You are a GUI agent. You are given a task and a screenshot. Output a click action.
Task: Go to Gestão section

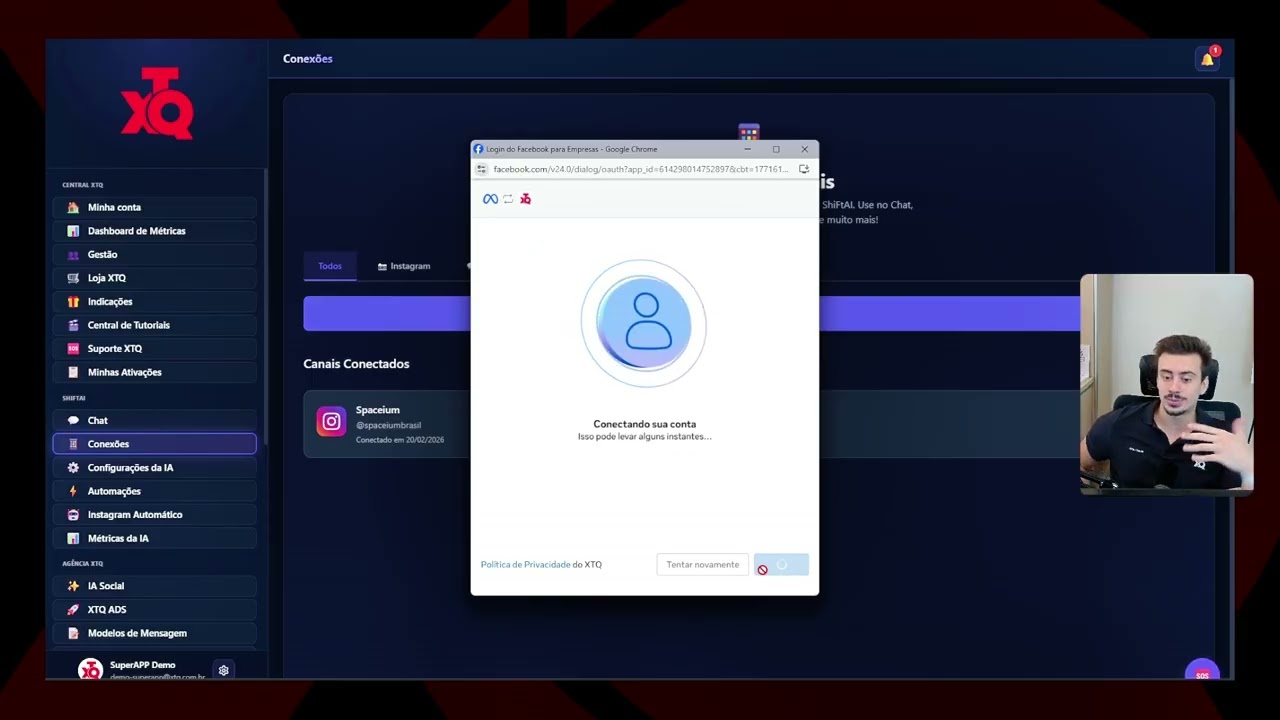(154, 254)
